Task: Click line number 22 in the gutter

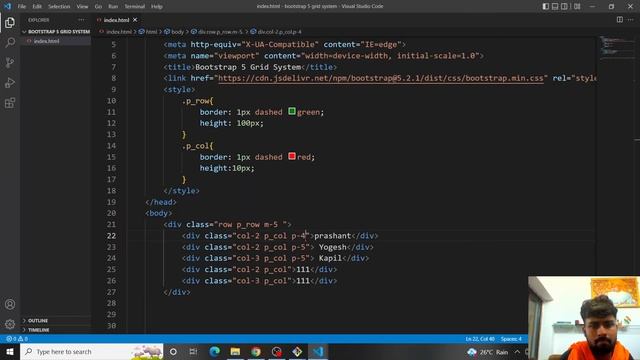Action: (111, 236)
